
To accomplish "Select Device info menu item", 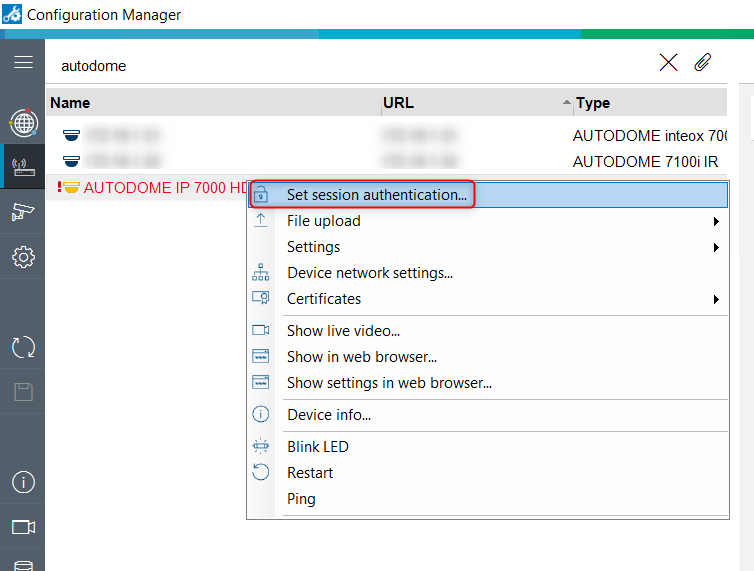I will click(x=488, y=415).
